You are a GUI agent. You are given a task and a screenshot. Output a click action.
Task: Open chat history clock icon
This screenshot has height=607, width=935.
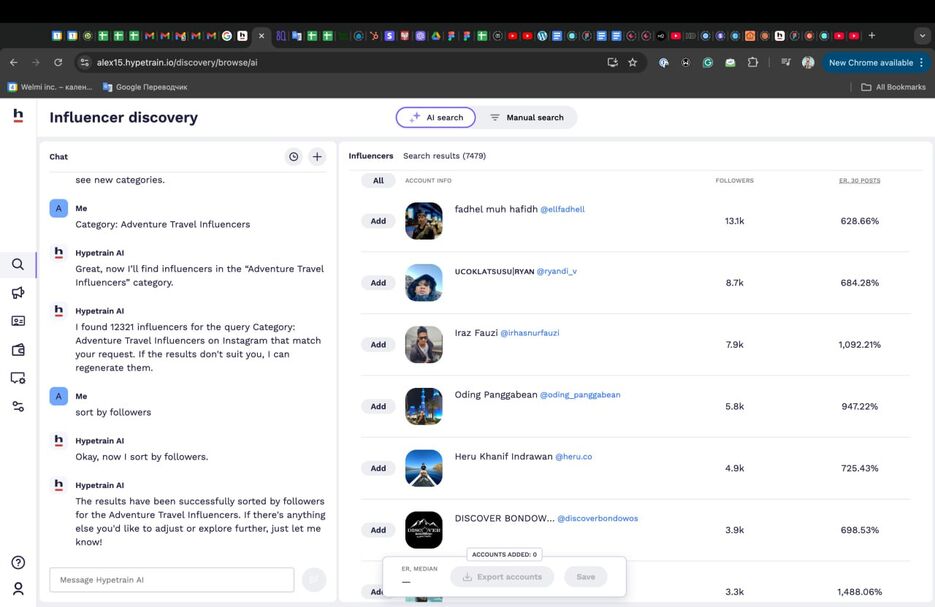tap(293, 157)
